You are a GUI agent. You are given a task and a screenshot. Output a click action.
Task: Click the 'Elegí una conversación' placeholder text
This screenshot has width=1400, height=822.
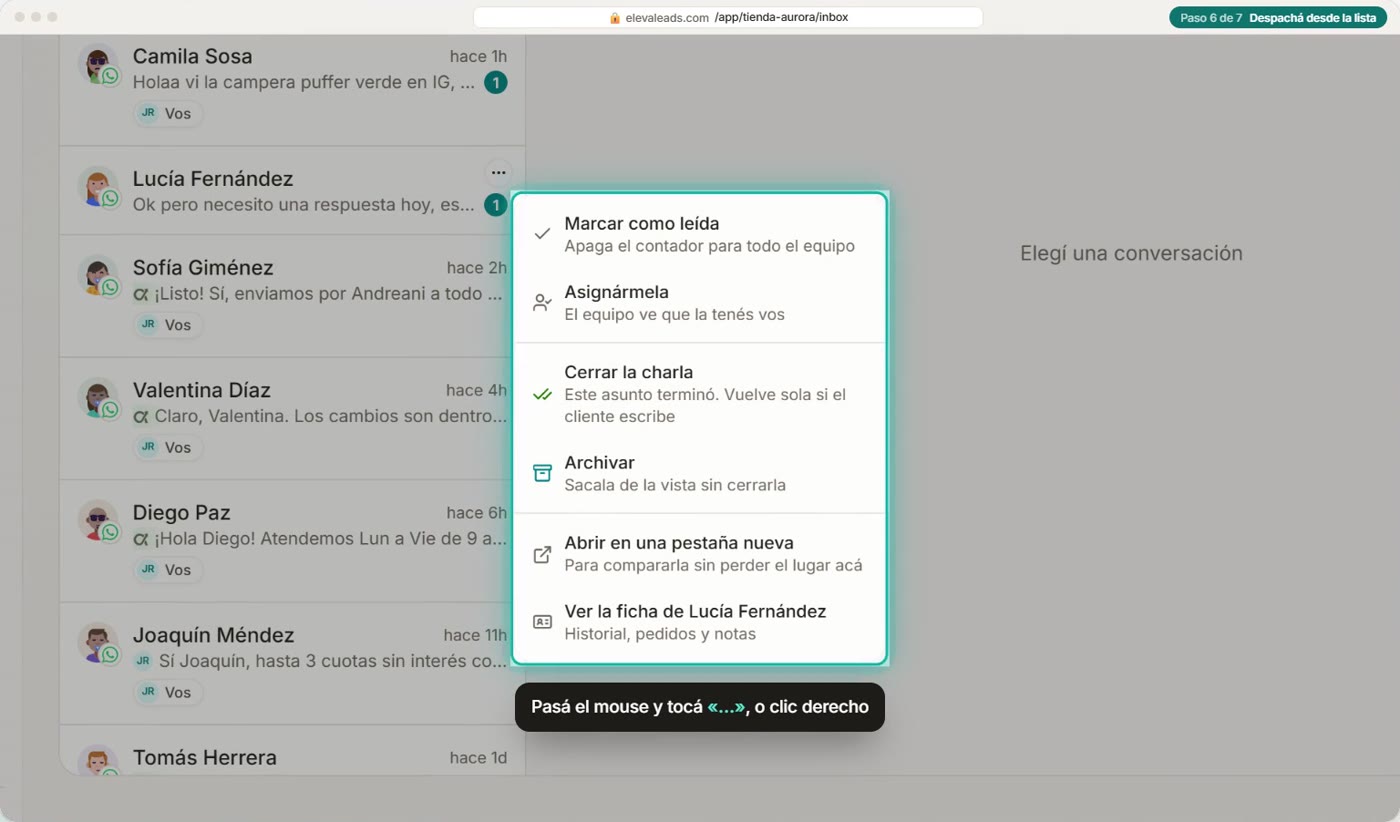(x=1131, y=254)
